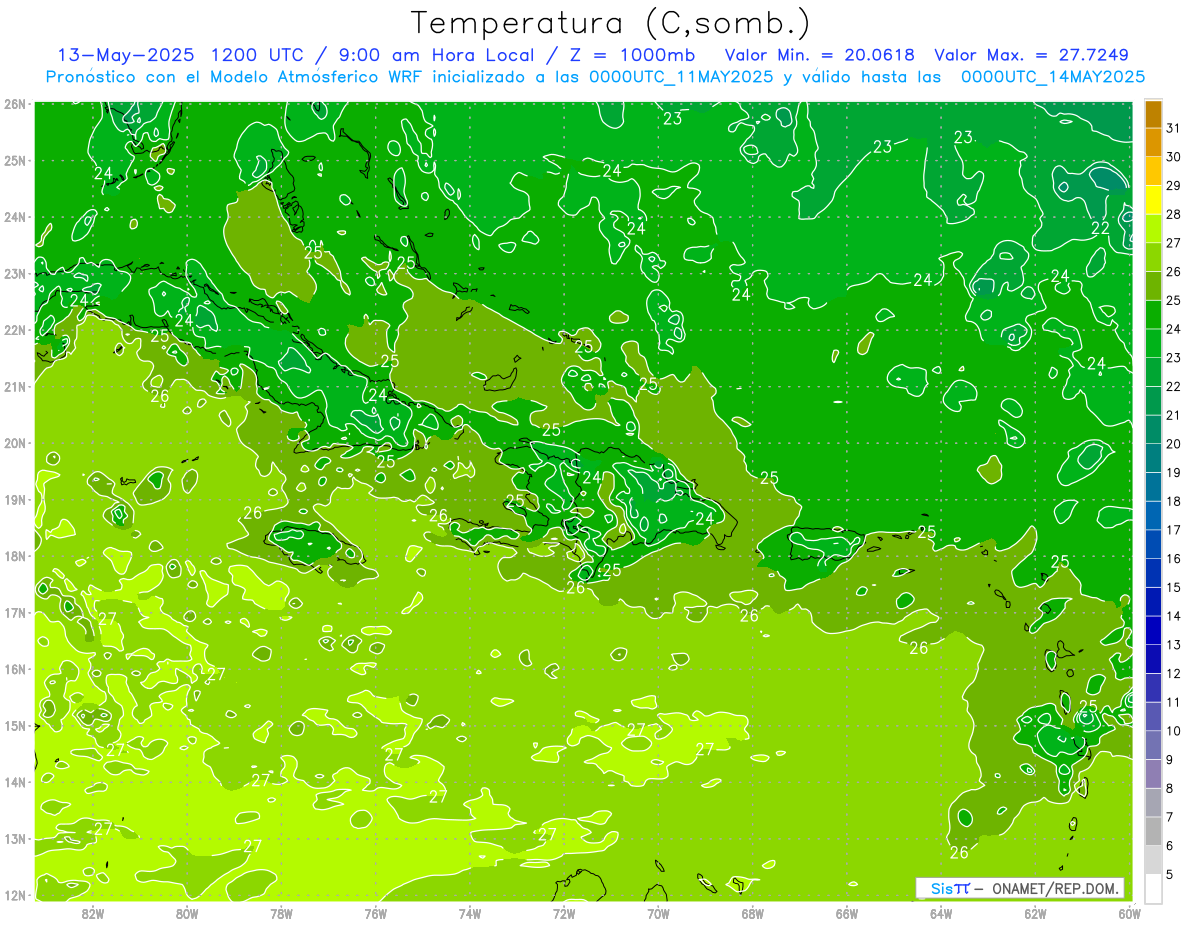Click the 23N latitude axis label
The image size is (1200, 927).
(x=14, y=274)
